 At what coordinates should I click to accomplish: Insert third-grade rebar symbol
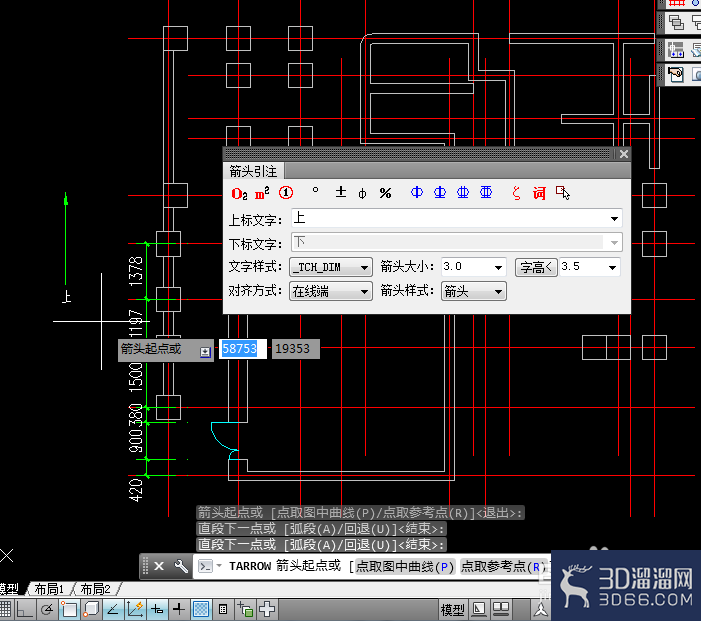pos(463,192)
